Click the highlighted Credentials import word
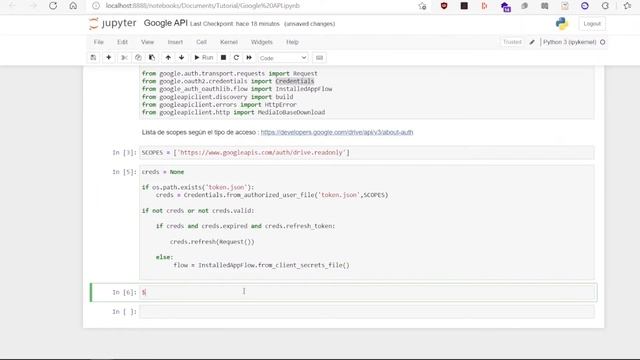The width and height of the screenshot is (640, 360). tap(295, 81)
